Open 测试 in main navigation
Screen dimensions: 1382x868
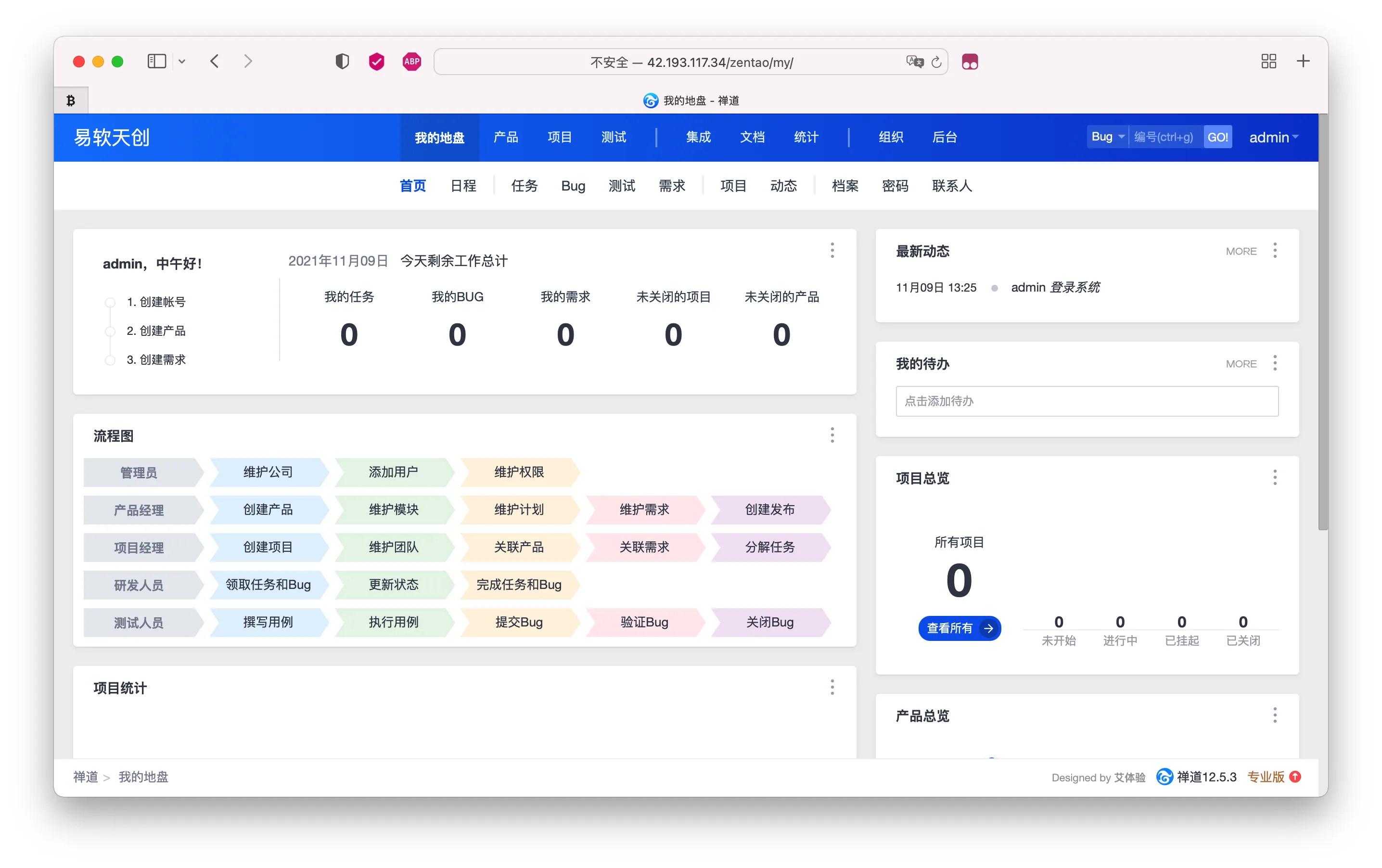[x=614, y=138]
